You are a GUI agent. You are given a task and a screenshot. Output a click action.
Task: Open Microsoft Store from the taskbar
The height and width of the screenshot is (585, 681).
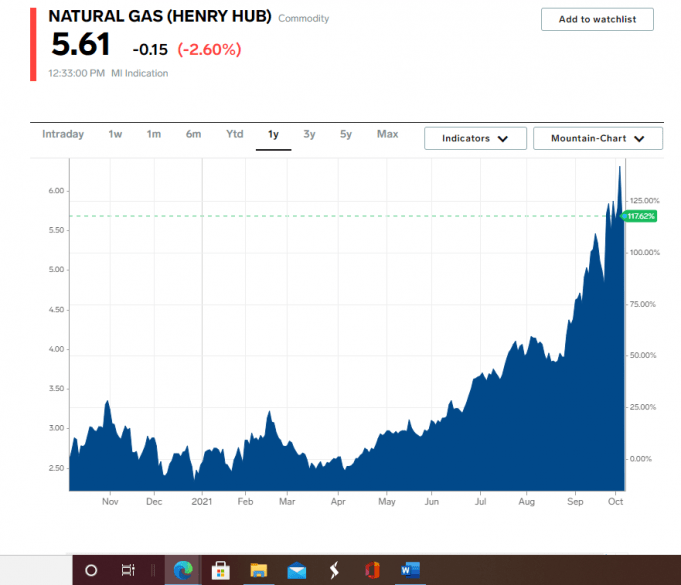220,570
